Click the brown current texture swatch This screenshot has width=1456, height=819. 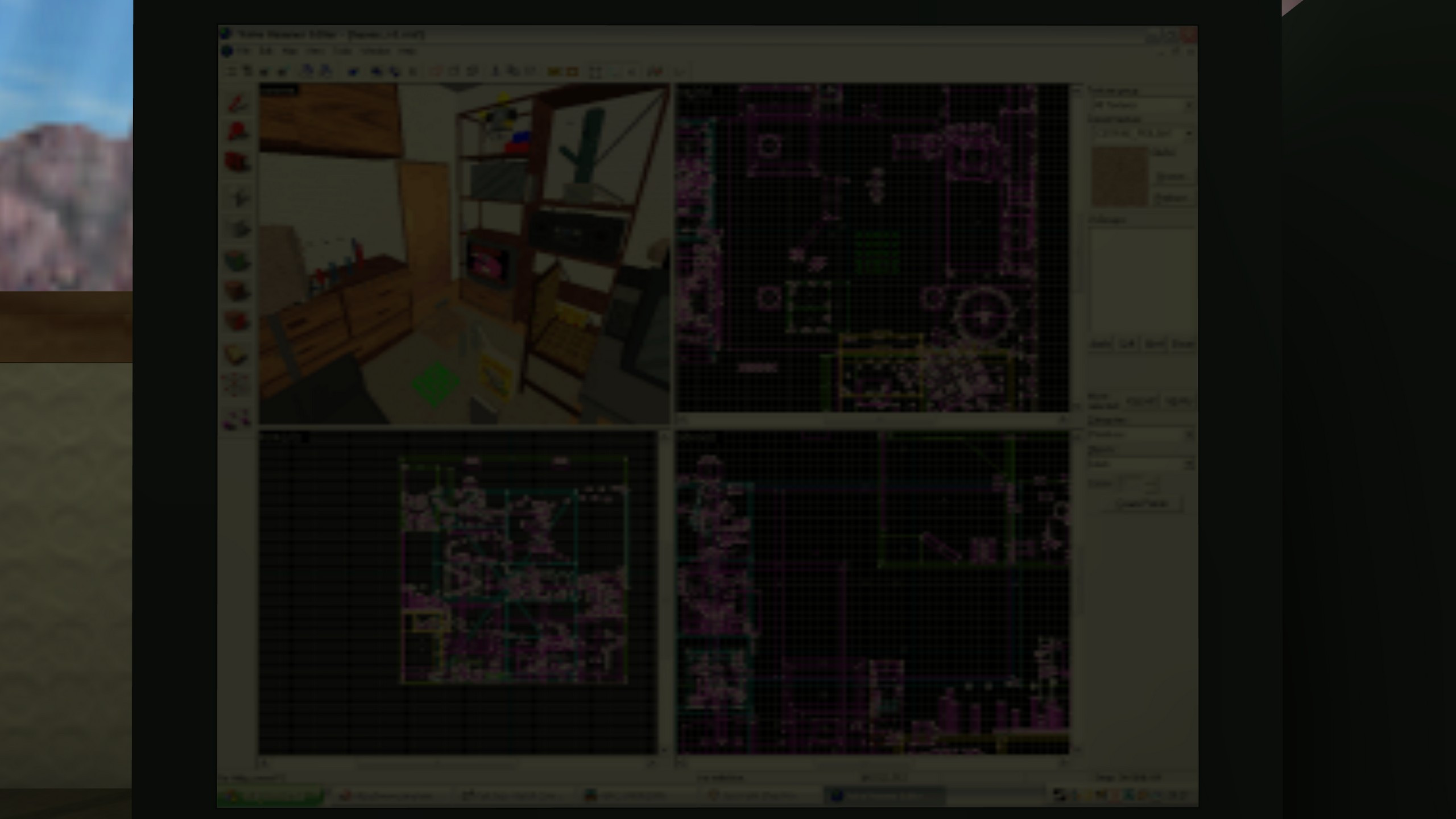[x=1119, y=176]
